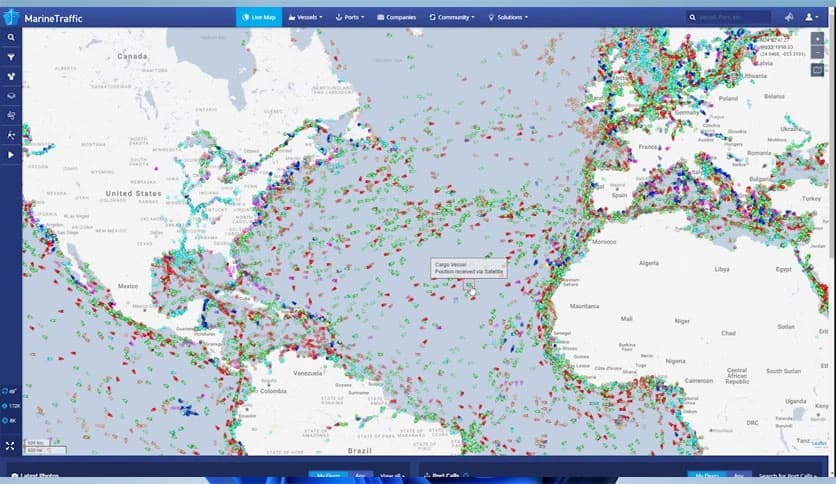
Task: Go to the Companies menu item
Action: coord(397,17)
